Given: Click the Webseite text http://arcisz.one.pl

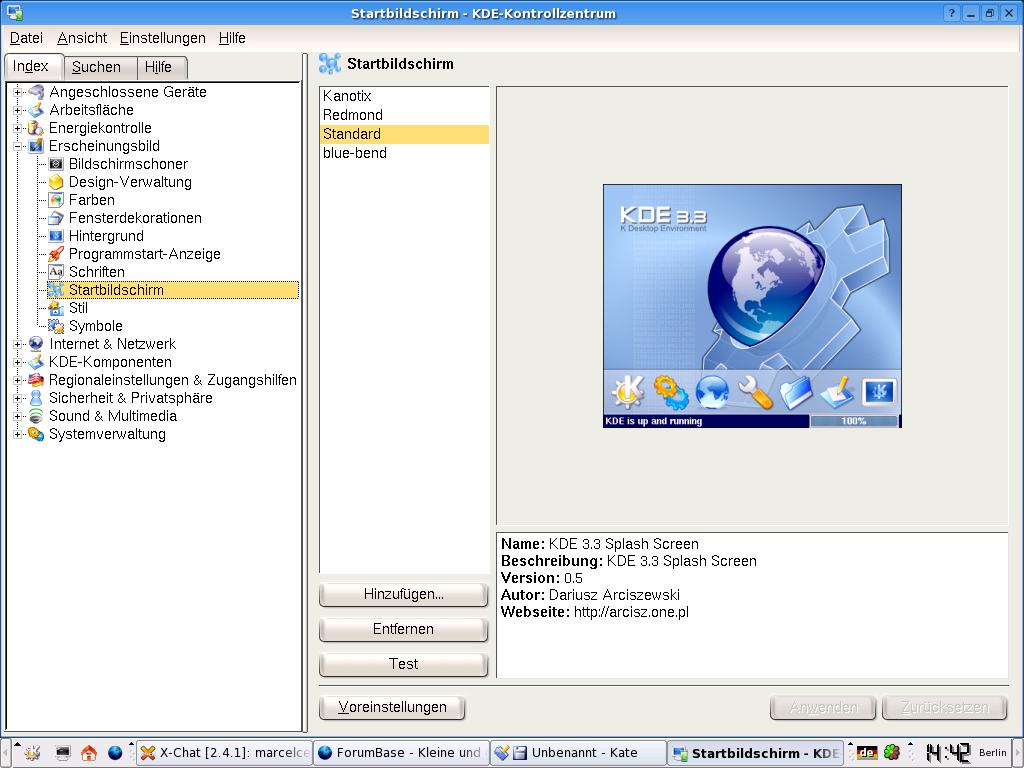Looking at the screenshot, I should point(631,612).
